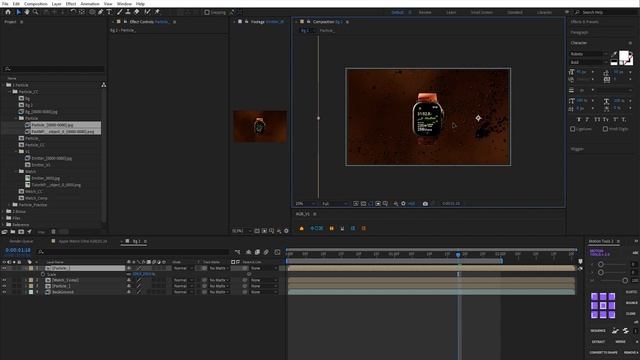Click the All Caps TT button
The image size is (640, 360).
click(x=597, y=120)
